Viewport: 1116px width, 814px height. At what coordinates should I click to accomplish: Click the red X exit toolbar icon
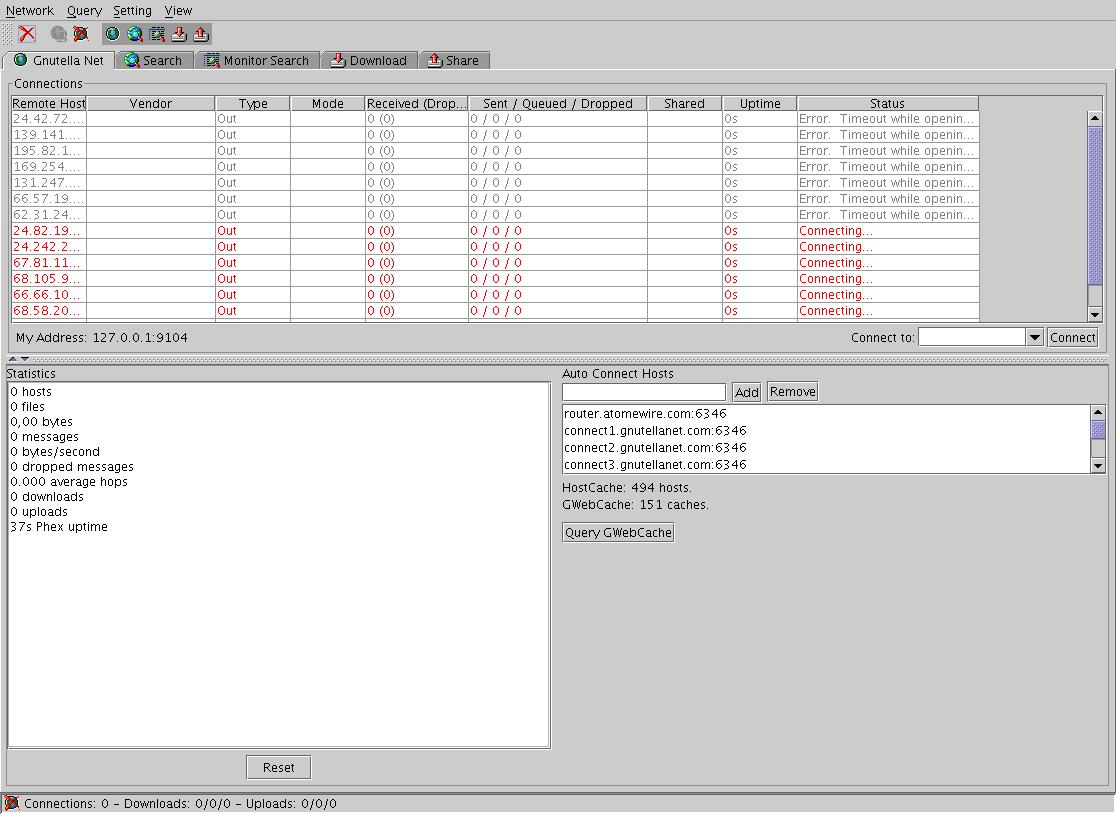(x=27, y=33)
